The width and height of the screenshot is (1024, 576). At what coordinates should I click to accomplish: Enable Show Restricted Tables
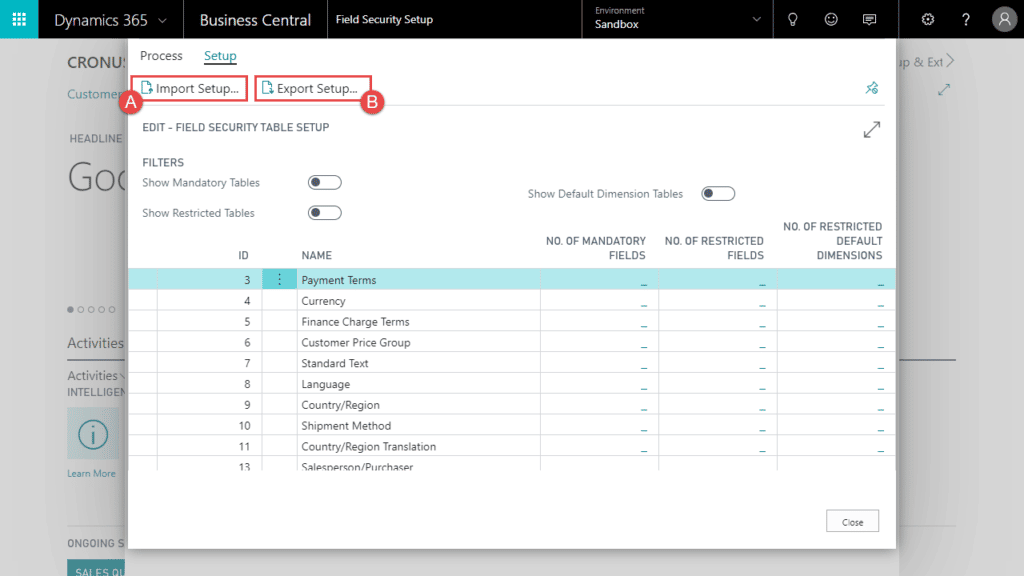(x=324, y=213)
